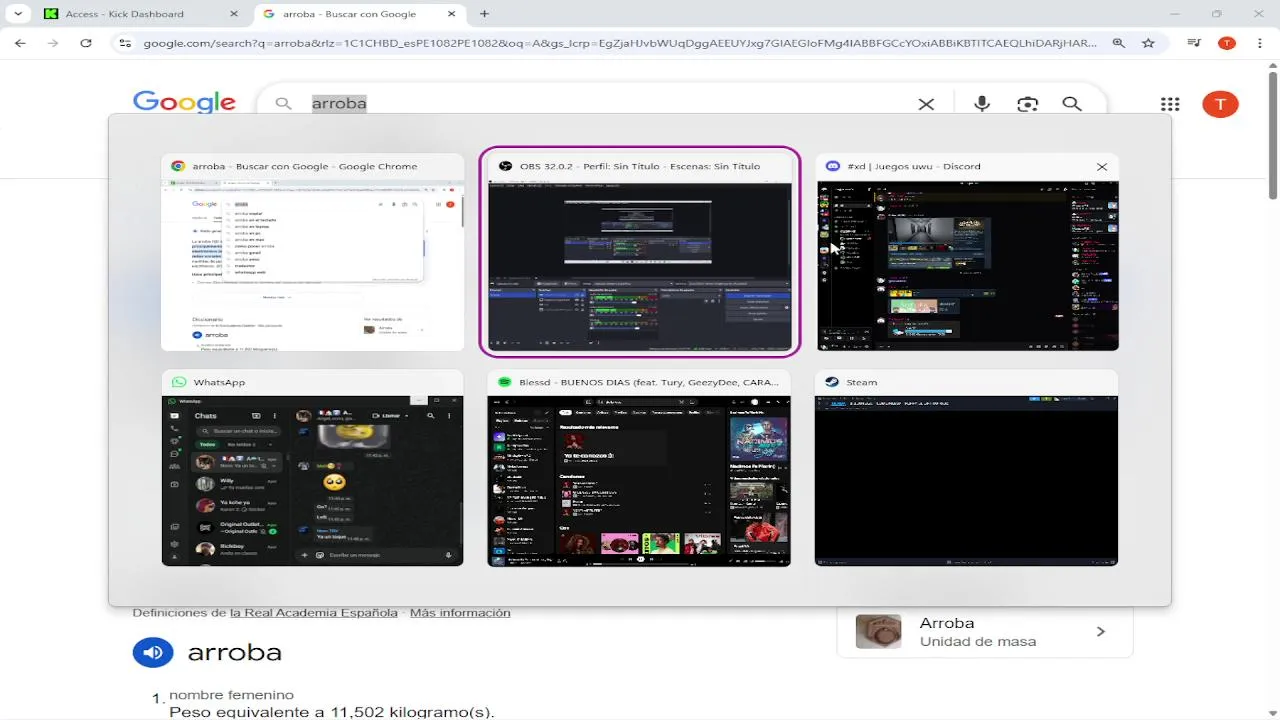Switch to Google Chrome window thumbnail
Image resolution: width=1280 pixels, height=720 pixels.
click(x=313, y=265)
